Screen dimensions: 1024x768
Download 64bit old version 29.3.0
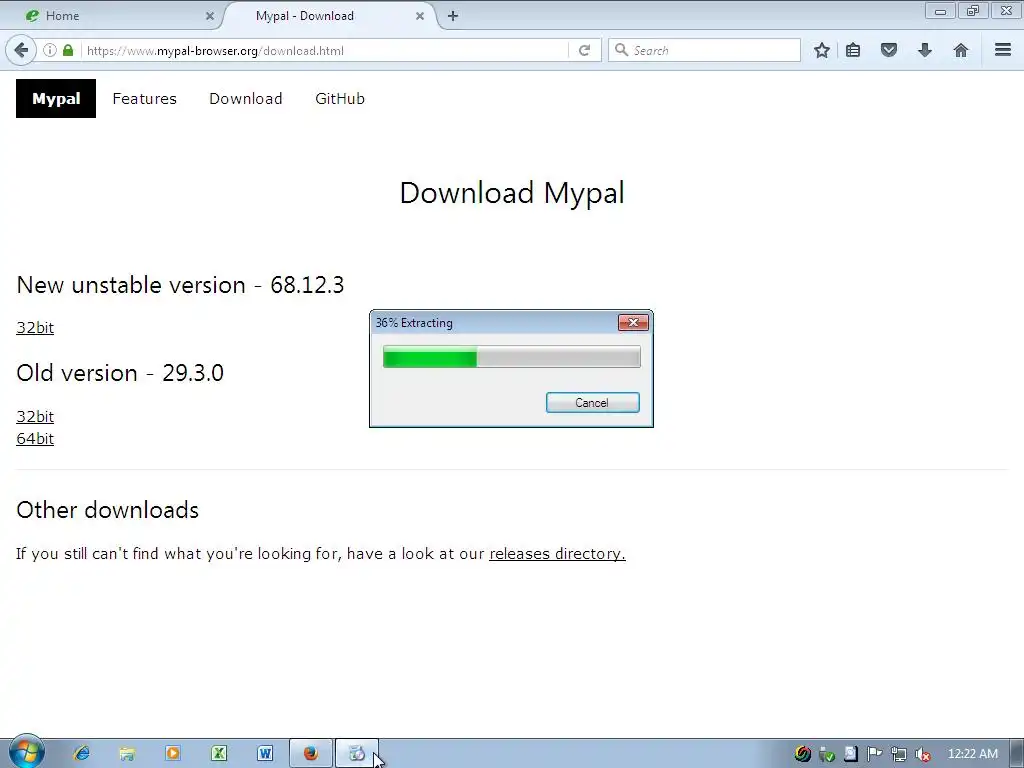pyautogui.click(x=35, y=439)
